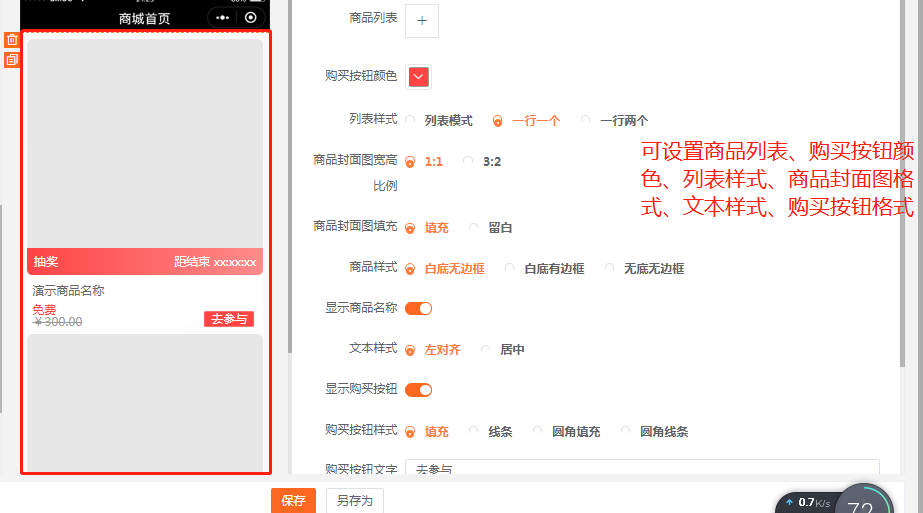Click the 另存为 button
Image resolution: width=923 pixels, height=513 pixels.
pyautogui.click(x=354, y=501)
